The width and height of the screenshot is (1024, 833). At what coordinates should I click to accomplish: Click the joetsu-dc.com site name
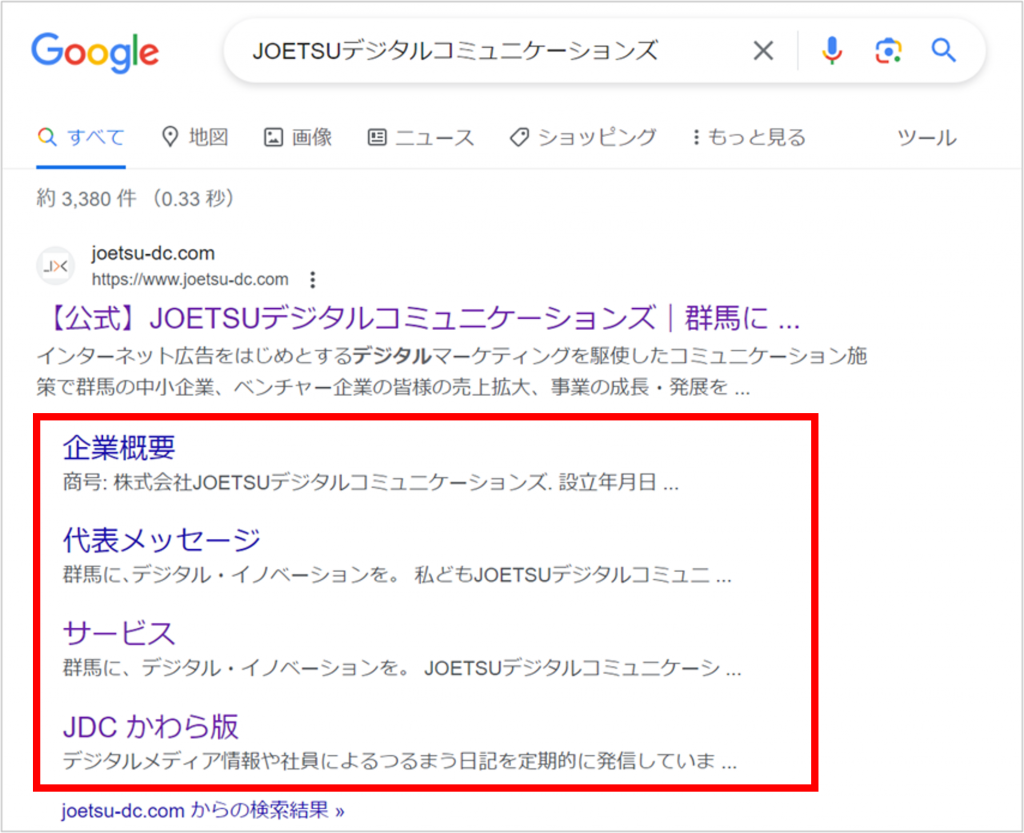pyautogui.click(x=153, y=253)
